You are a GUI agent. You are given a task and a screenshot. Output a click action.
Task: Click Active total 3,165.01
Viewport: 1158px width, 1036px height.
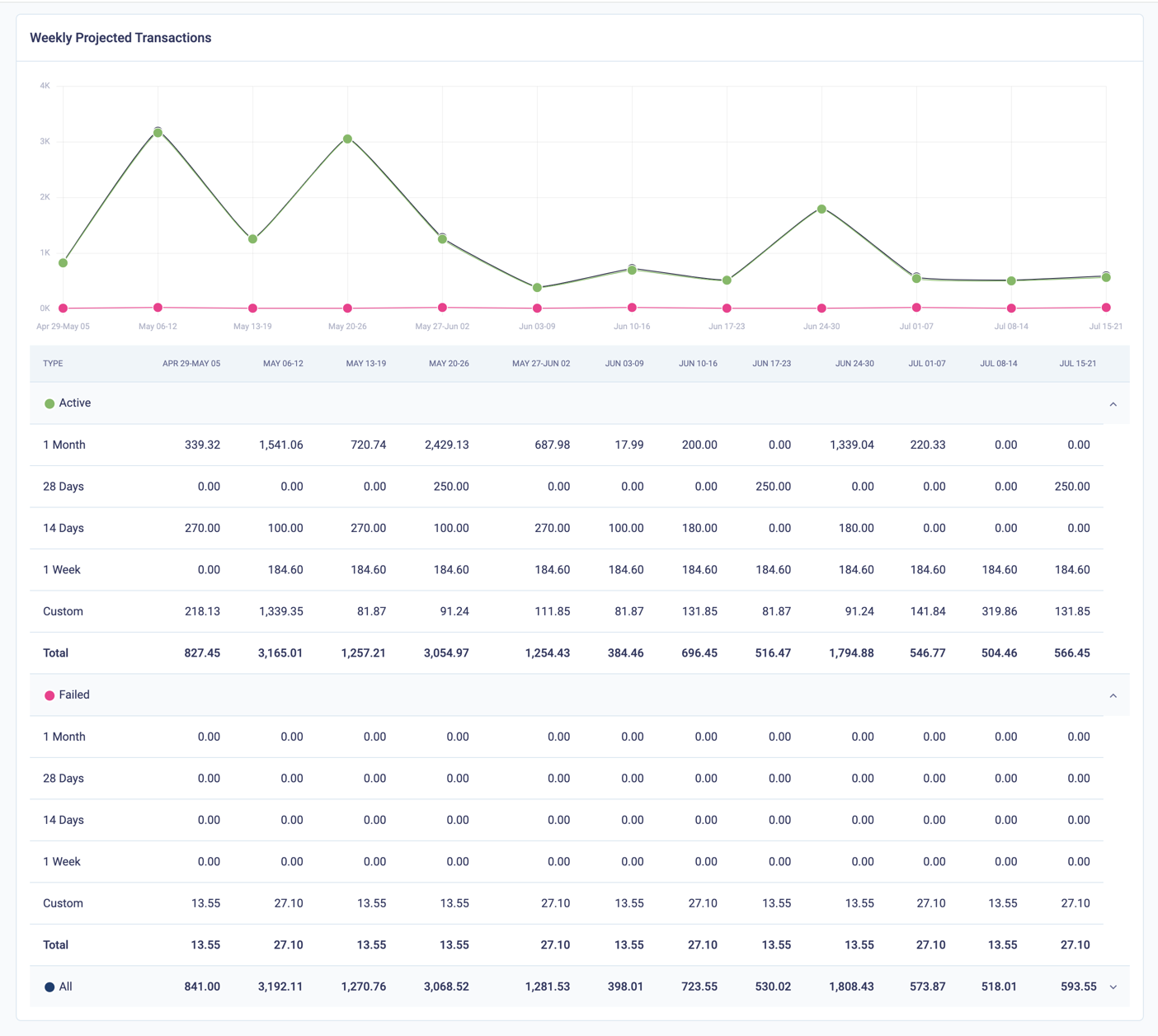point(280,652)
